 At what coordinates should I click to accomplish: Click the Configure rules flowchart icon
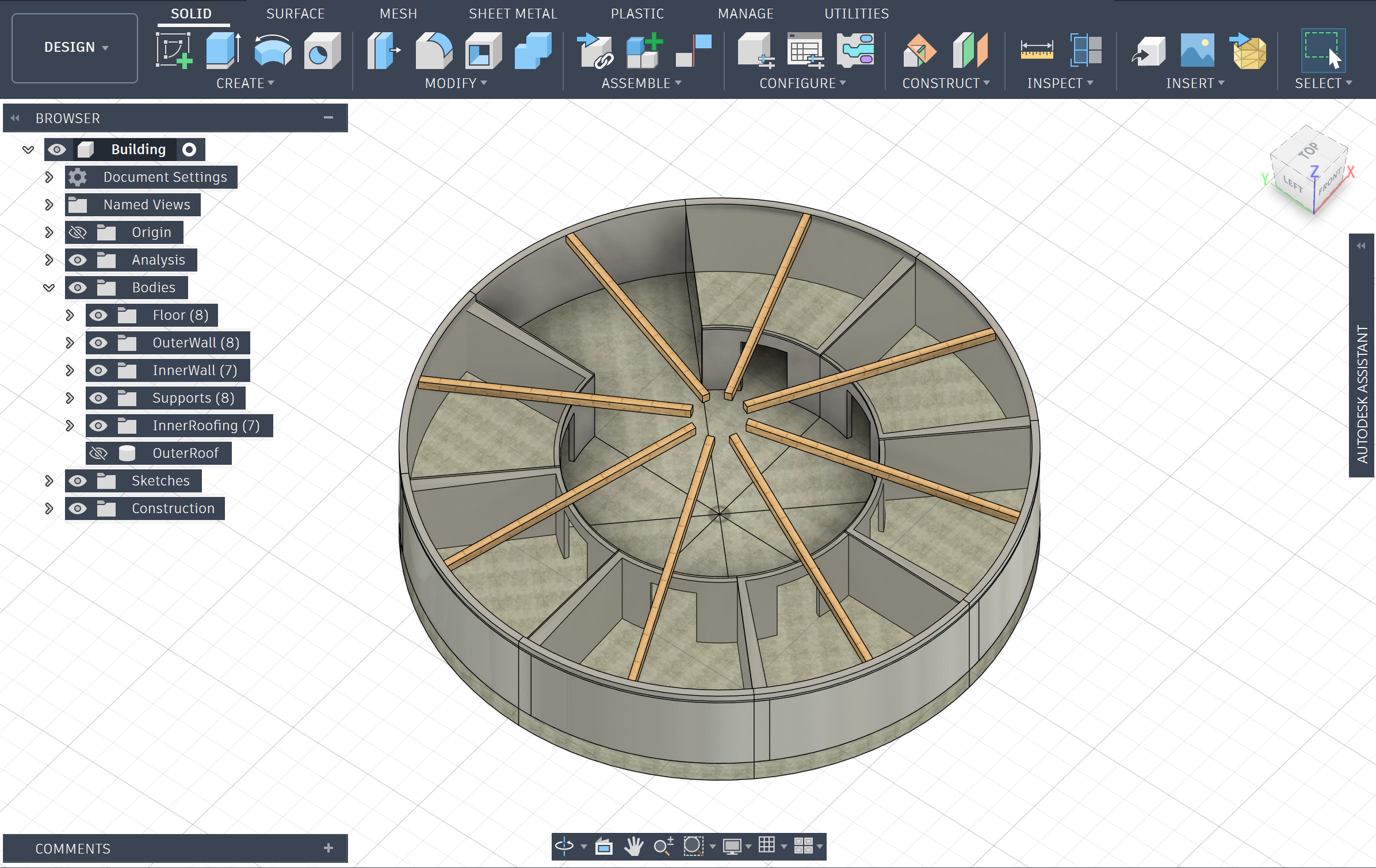[x=855, y=51]
